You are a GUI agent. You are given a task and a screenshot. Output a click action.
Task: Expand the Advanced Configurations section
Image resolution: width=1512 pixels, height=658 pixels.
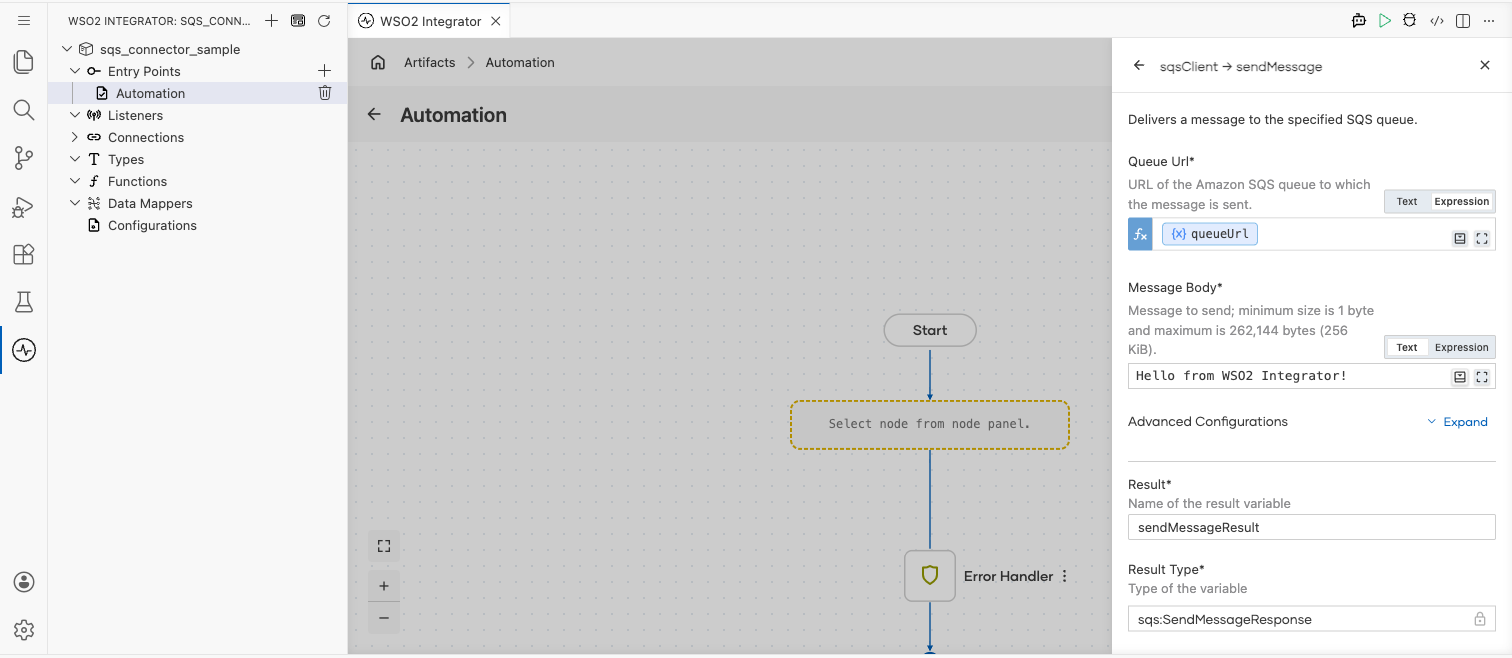click(1458, 422)
